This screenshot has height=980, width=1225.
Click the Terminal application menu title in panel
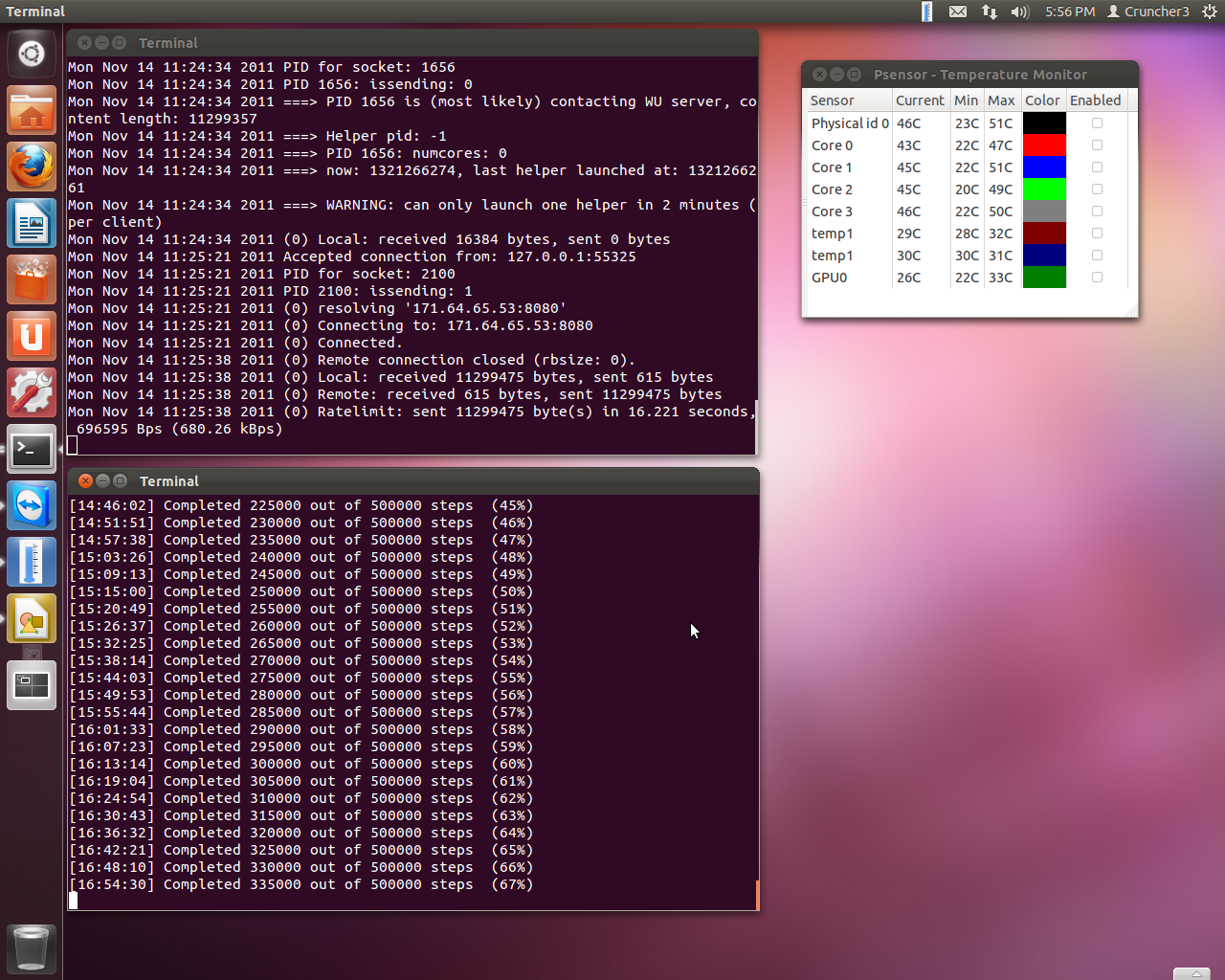tap(35, 11)
